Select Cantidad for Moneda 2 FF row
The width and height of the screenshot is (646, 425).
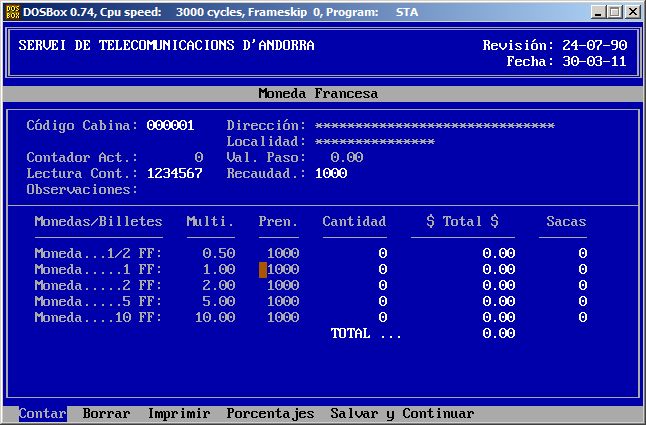382,286
